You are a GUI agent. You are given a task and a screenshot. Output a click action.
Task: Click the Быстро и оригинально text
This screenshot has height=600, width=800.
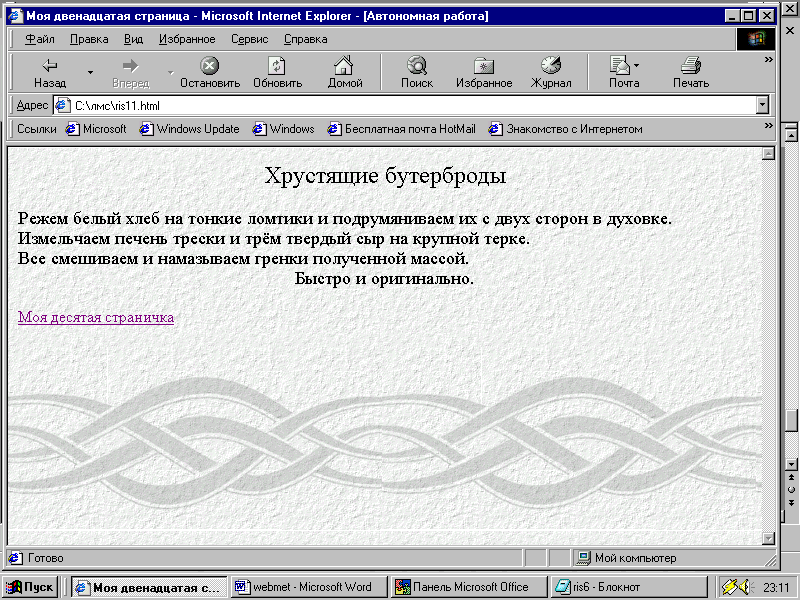(x=384, y=279)
